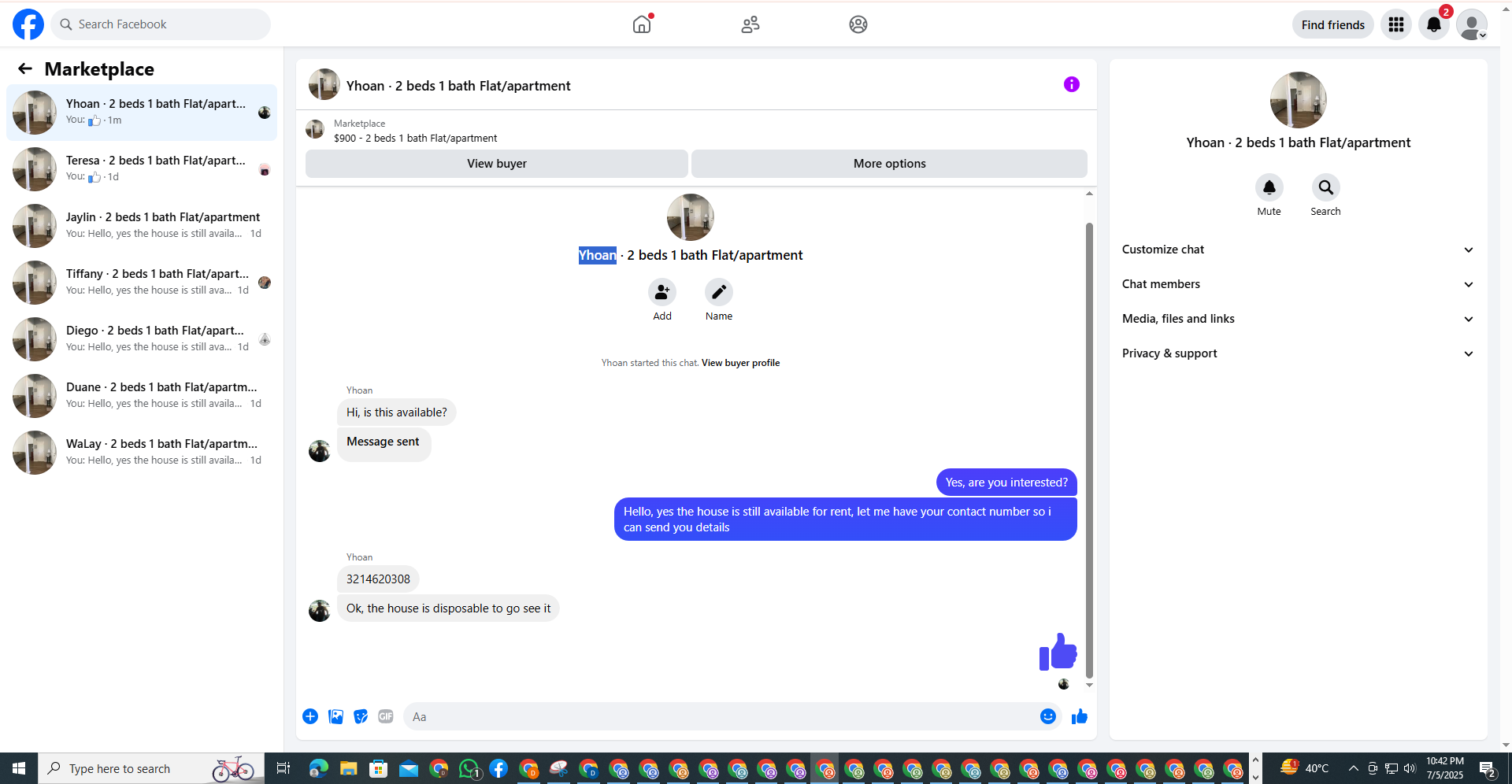Screen dimensions: 1512x784
Task: Choose a GIF
Action: pyautogui.click(x=386, y=716)
